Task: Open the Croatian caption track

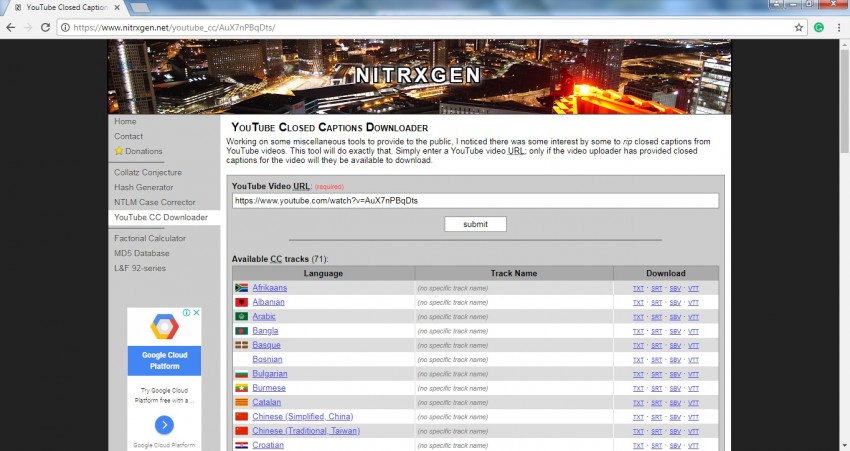Action: tap(268, 445)
